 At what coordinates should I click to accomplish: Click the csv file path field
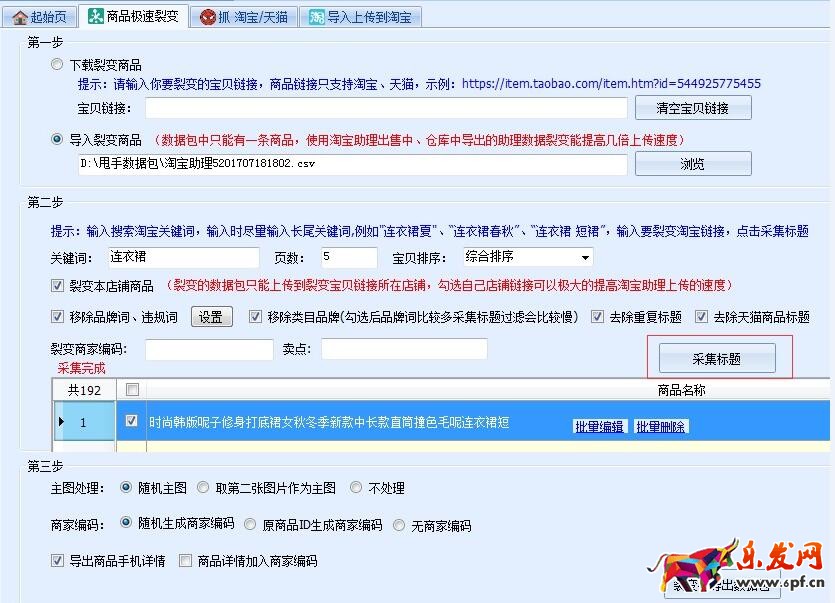352,164
